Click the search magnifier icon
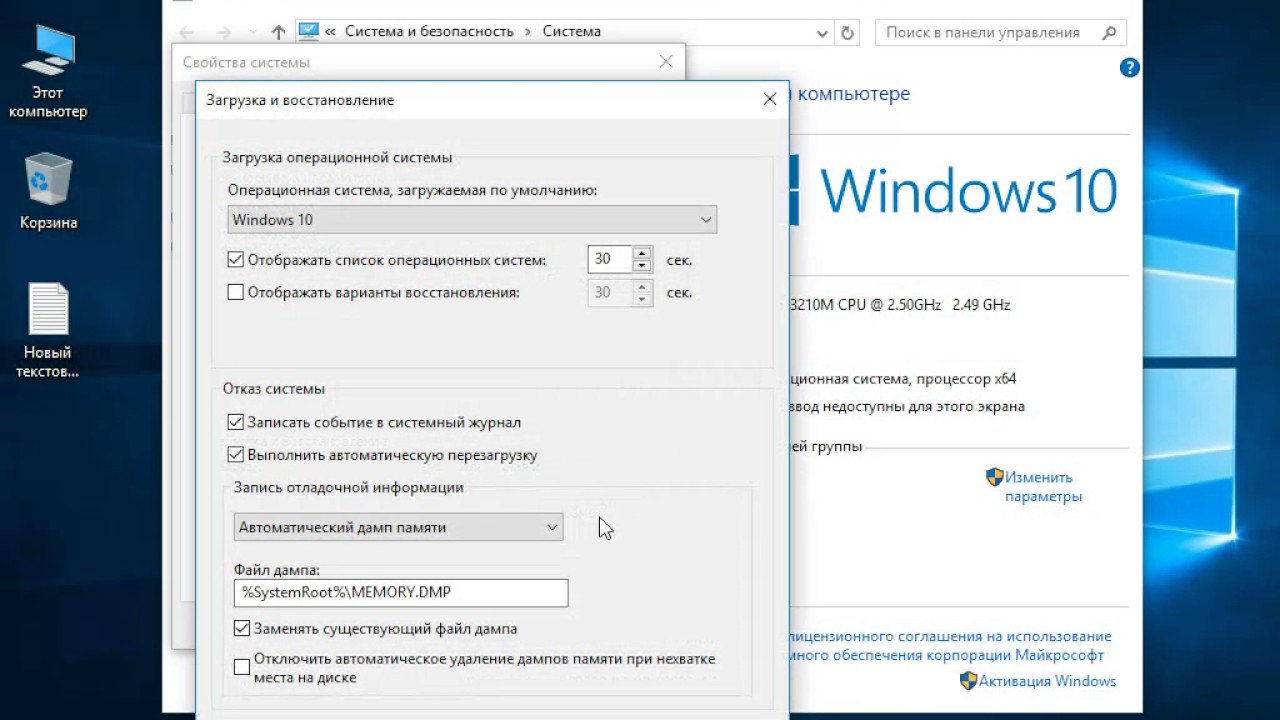 pyautogui.click(x=1108, y=32)
